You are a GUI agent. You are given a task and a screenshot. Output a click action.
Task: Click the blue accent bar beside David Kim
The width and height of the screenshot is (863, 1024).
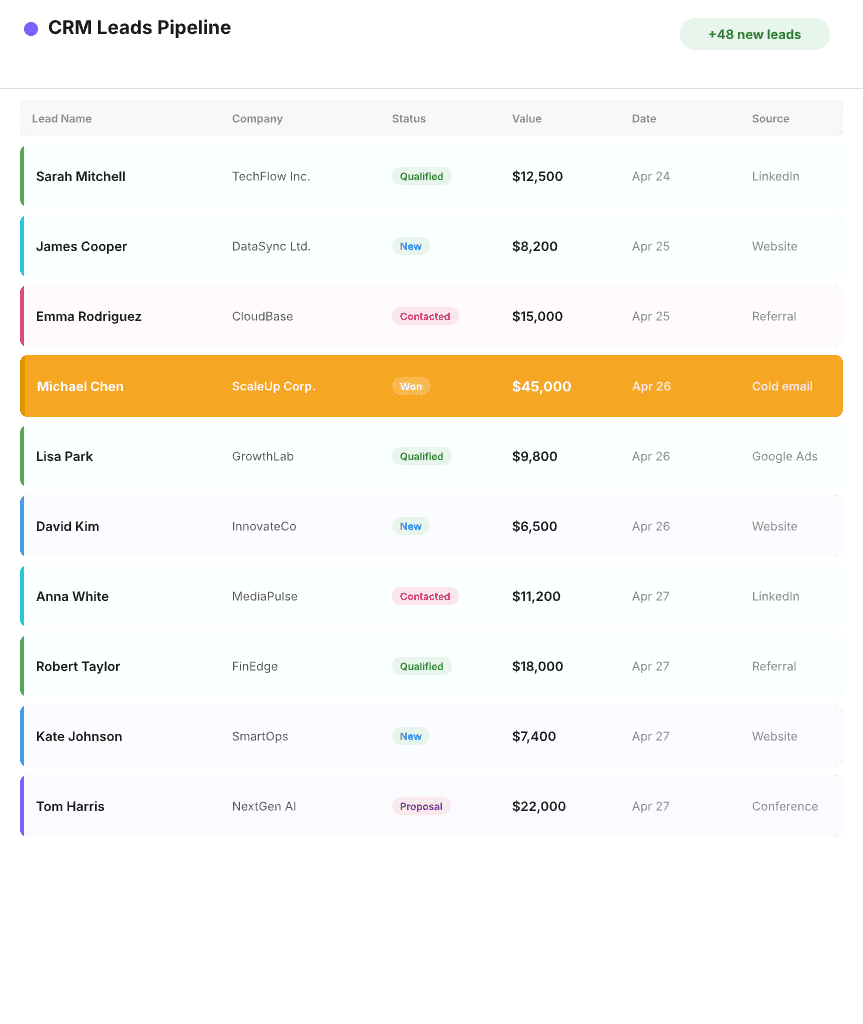click(23, 526)
